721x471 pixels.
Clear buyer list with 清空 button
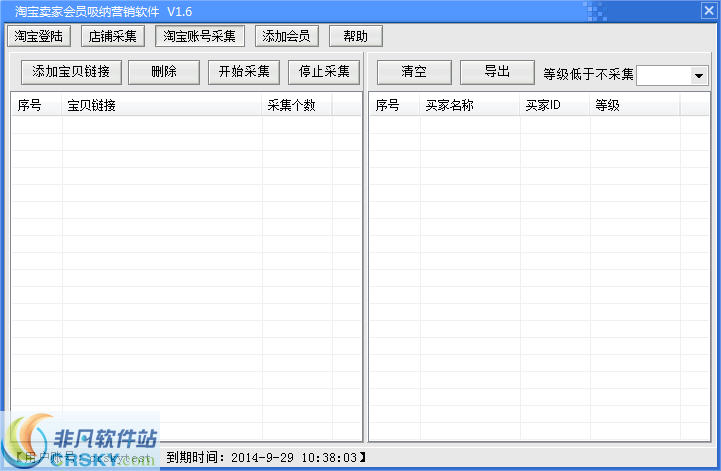click(x=414, y=72)
